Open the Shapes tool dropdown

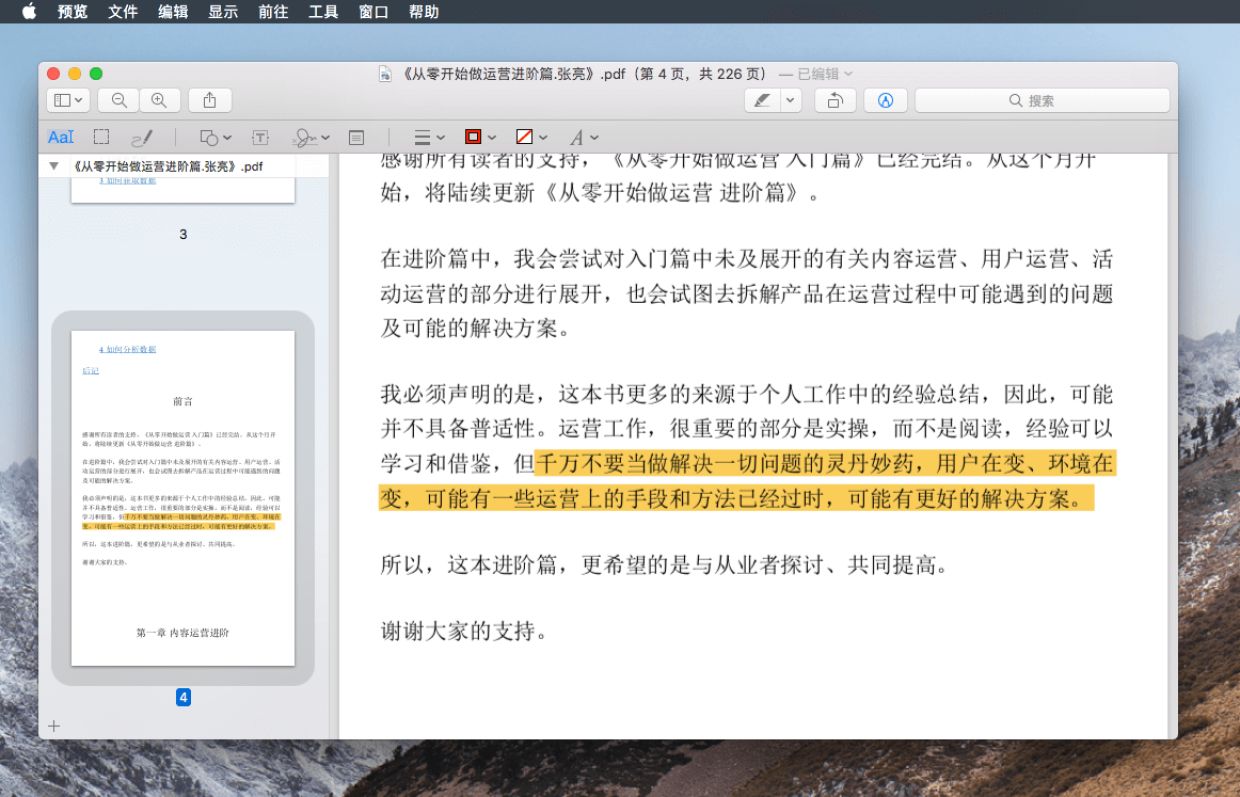click(215, 137)
